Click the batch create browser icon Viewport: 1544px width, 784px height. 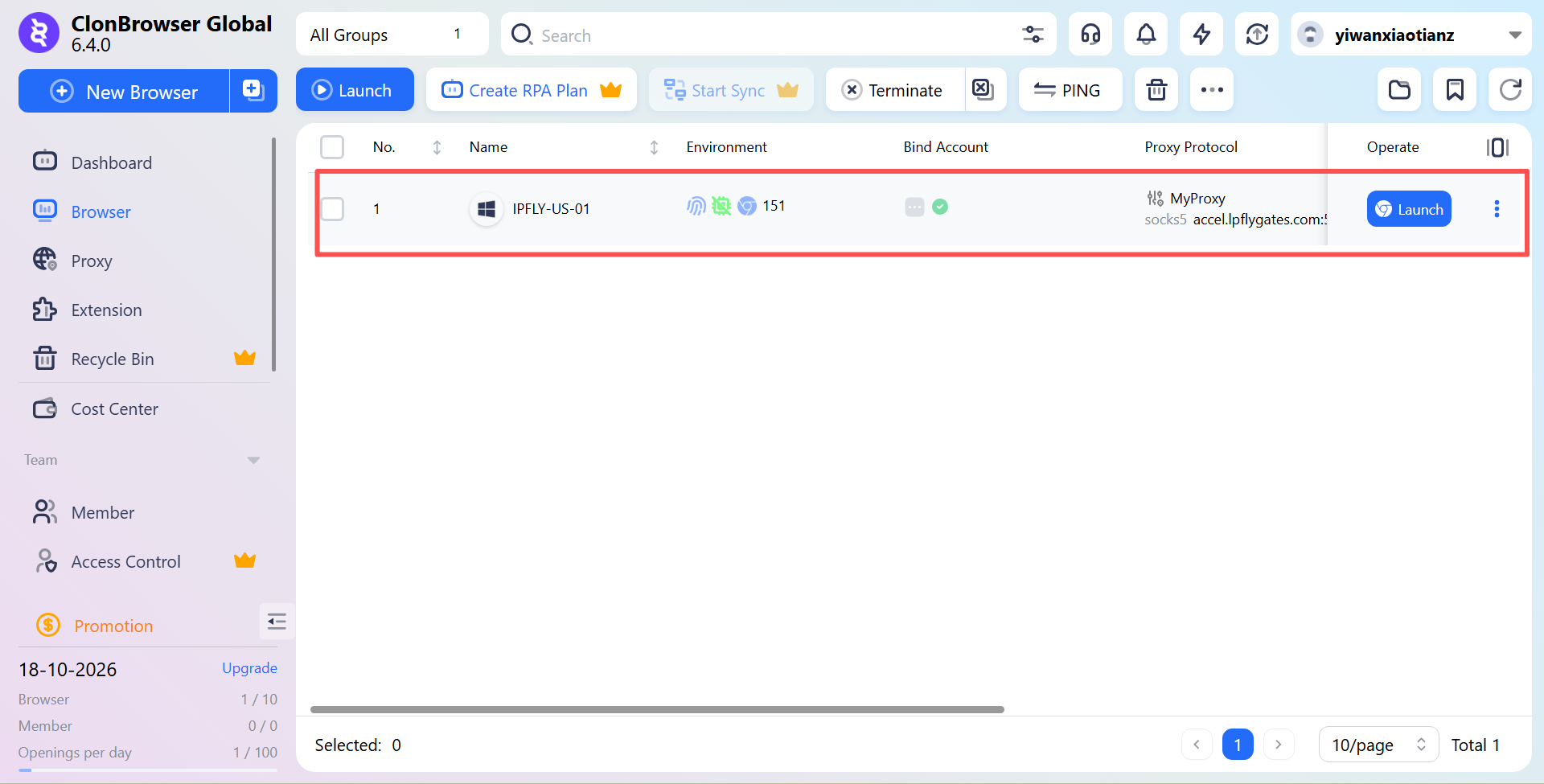point(253,90)
